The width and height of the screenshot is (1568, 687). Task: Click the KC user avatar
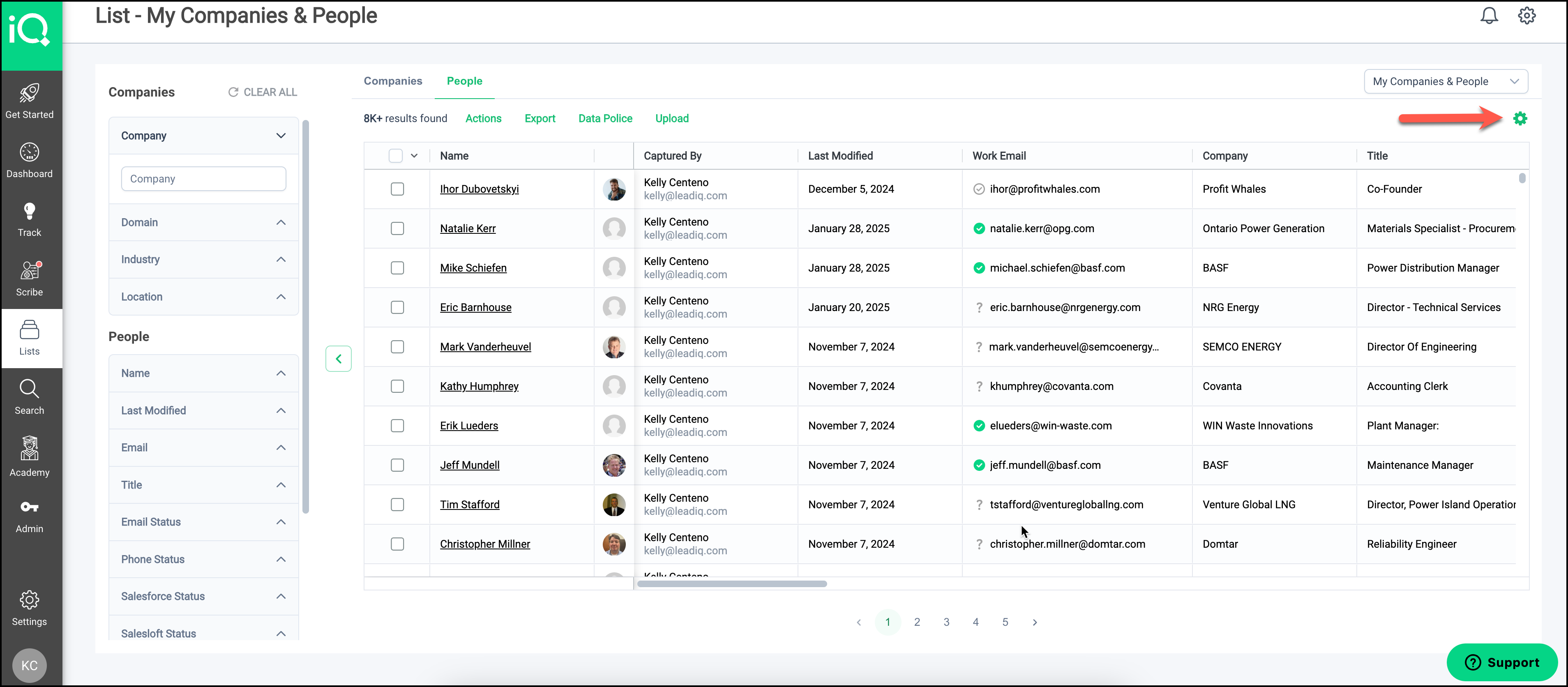pyautogui.click(x=29, y=665)
